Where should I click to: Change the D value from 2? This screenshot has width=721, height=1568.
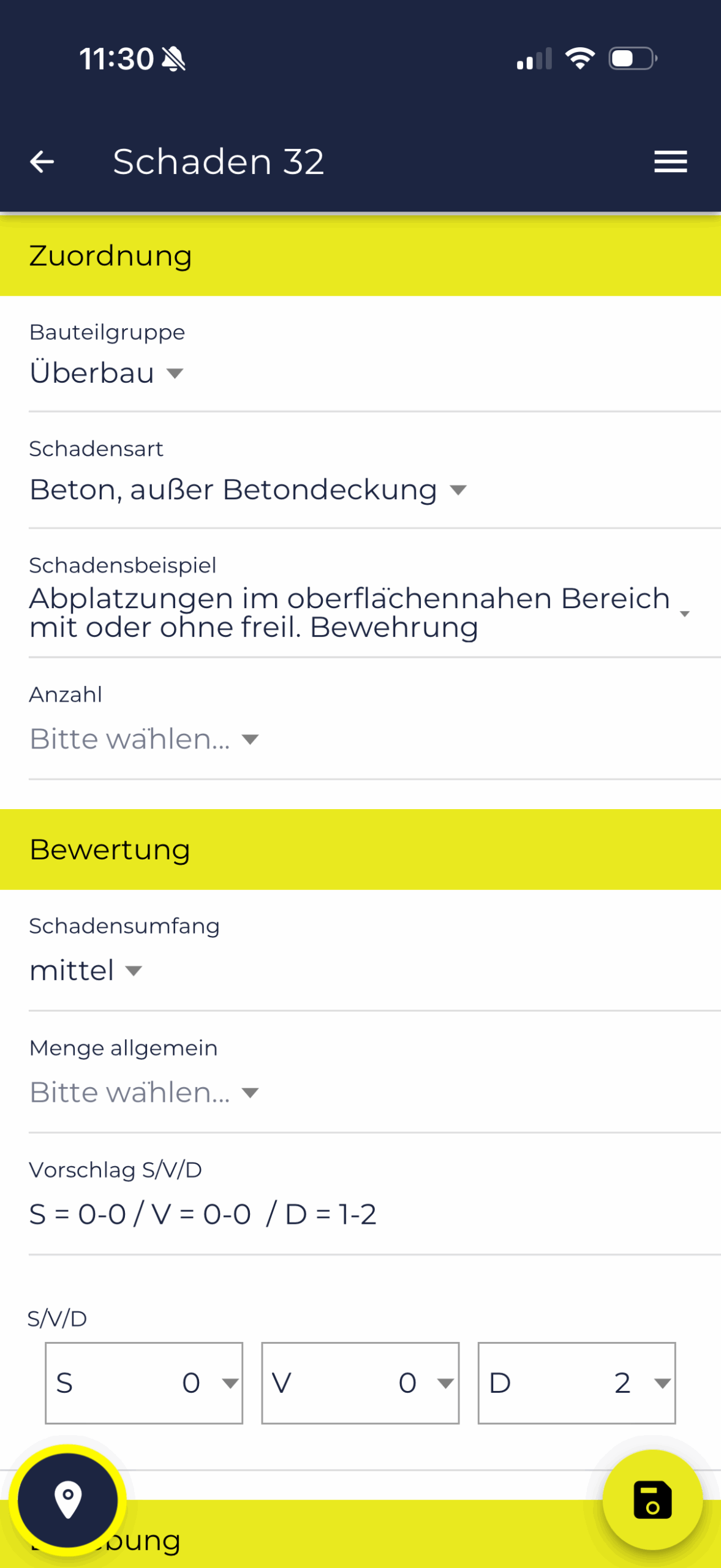click(x=576, y=1383)
